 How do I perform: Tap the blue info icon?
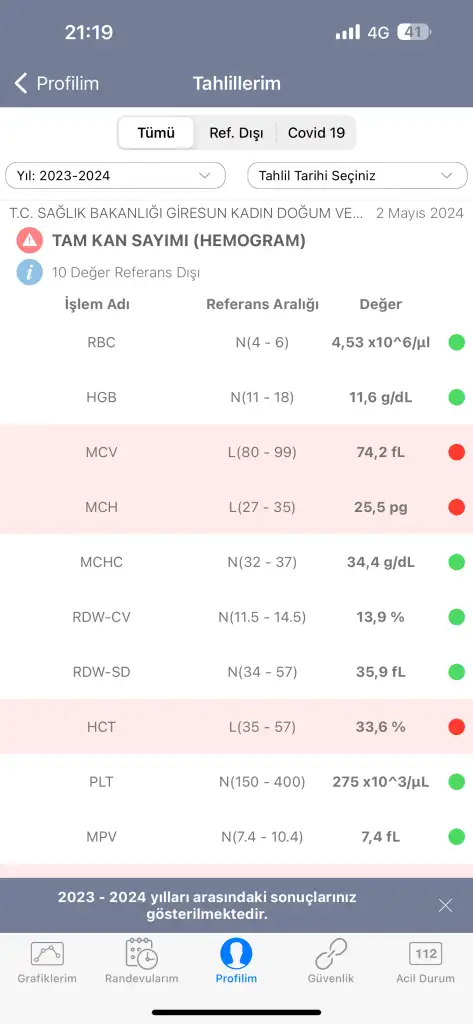(x=29, y=272)
